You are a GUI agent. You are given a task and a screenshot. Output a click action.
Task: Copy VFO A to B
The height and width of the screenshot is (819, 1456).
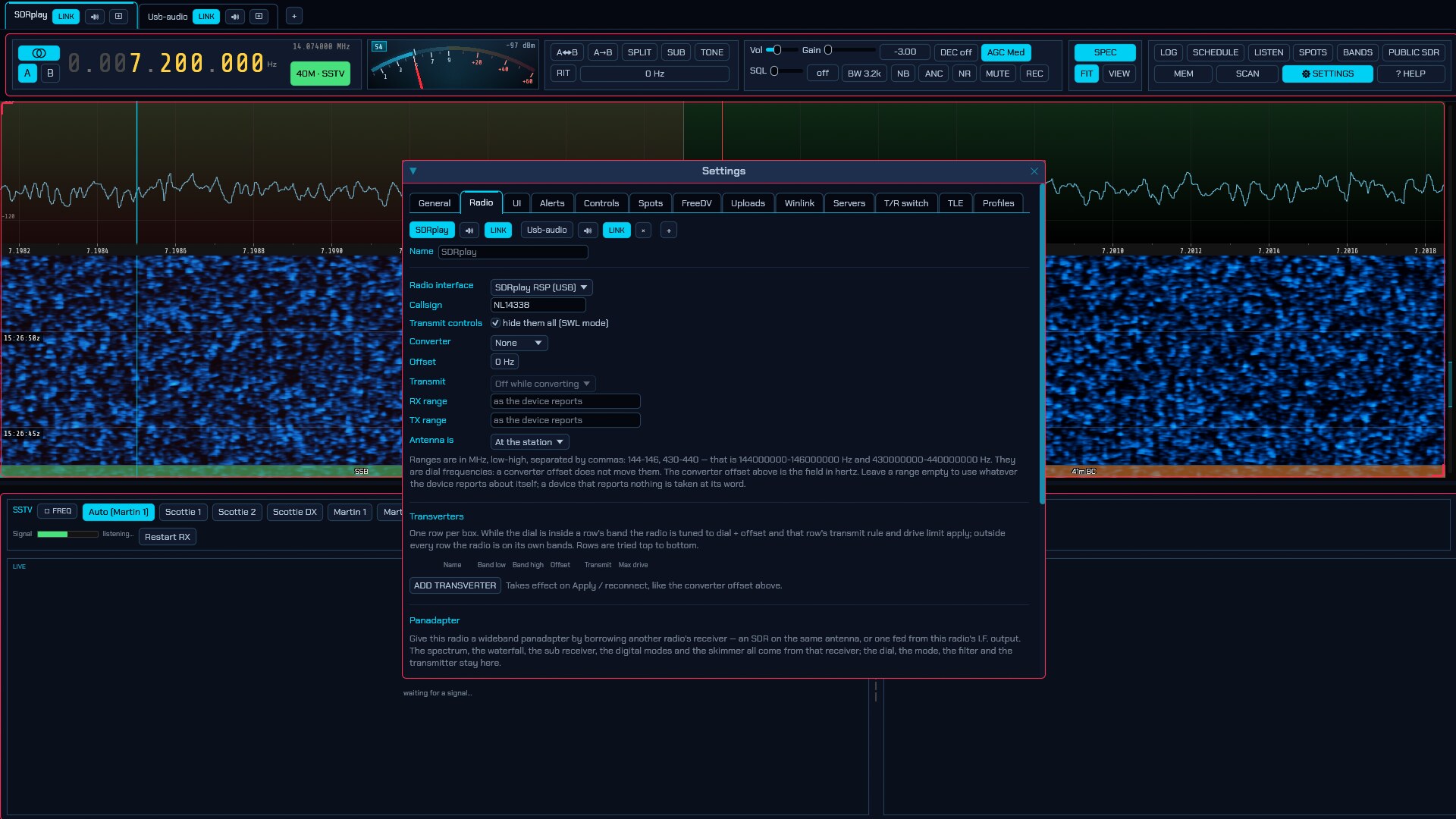point(603,52)
